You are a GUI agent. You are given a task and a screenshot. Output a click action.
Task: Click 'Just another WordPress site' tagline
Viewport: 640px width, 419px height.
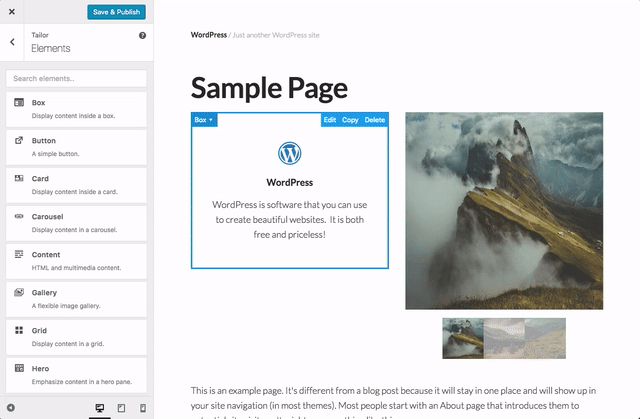click(276, 35)
